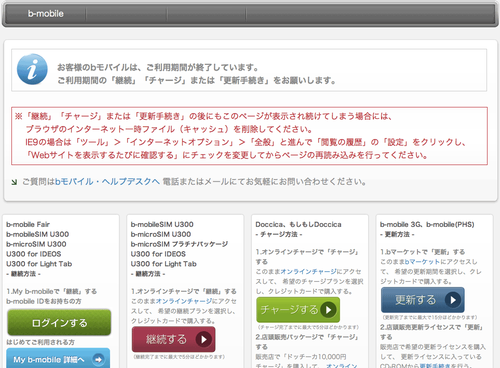Click b-mobile IDをお持ちの方 text

click(x=44, y=301)
